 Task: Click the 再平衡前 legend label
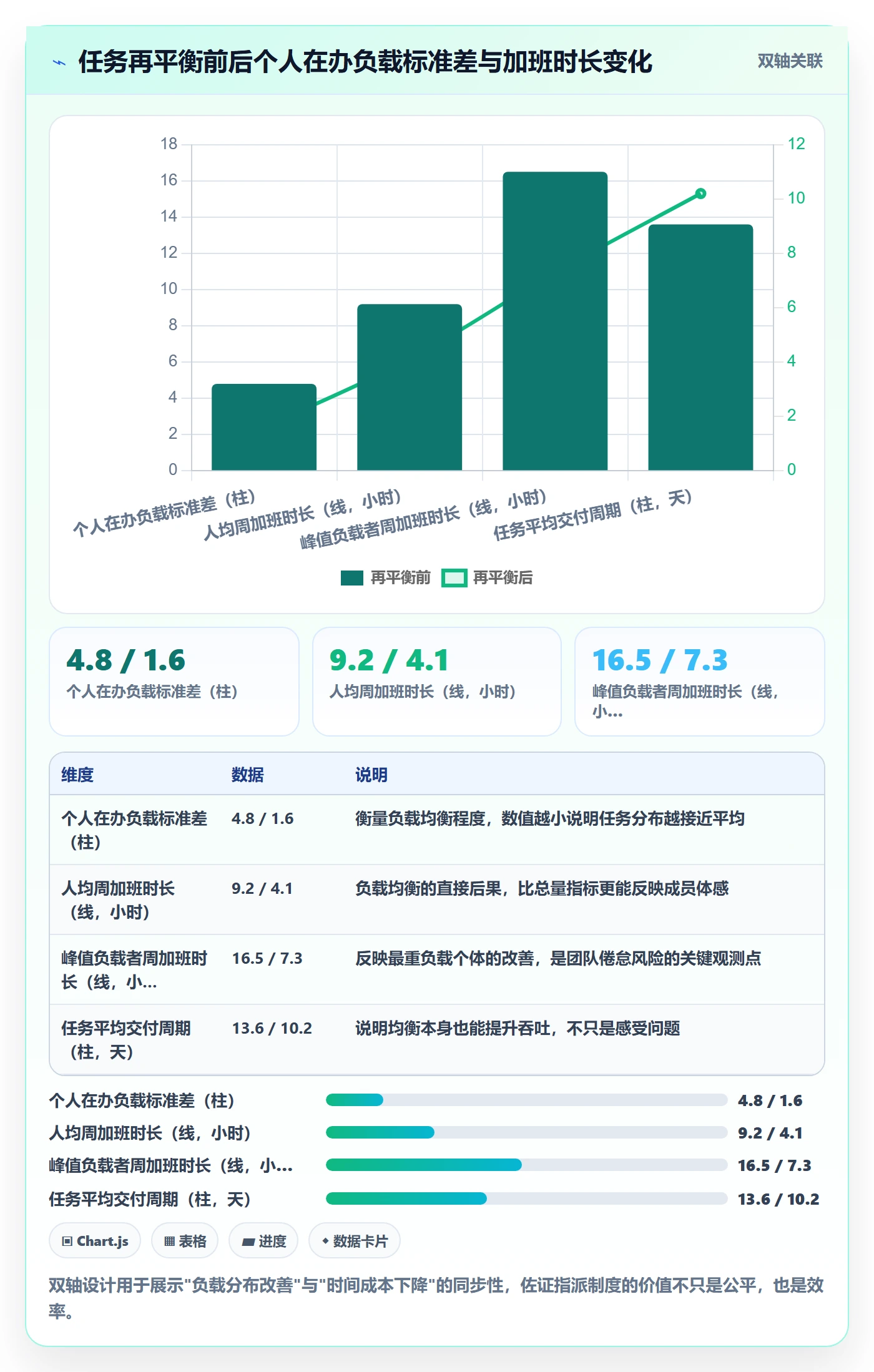(x=400, y=578)
